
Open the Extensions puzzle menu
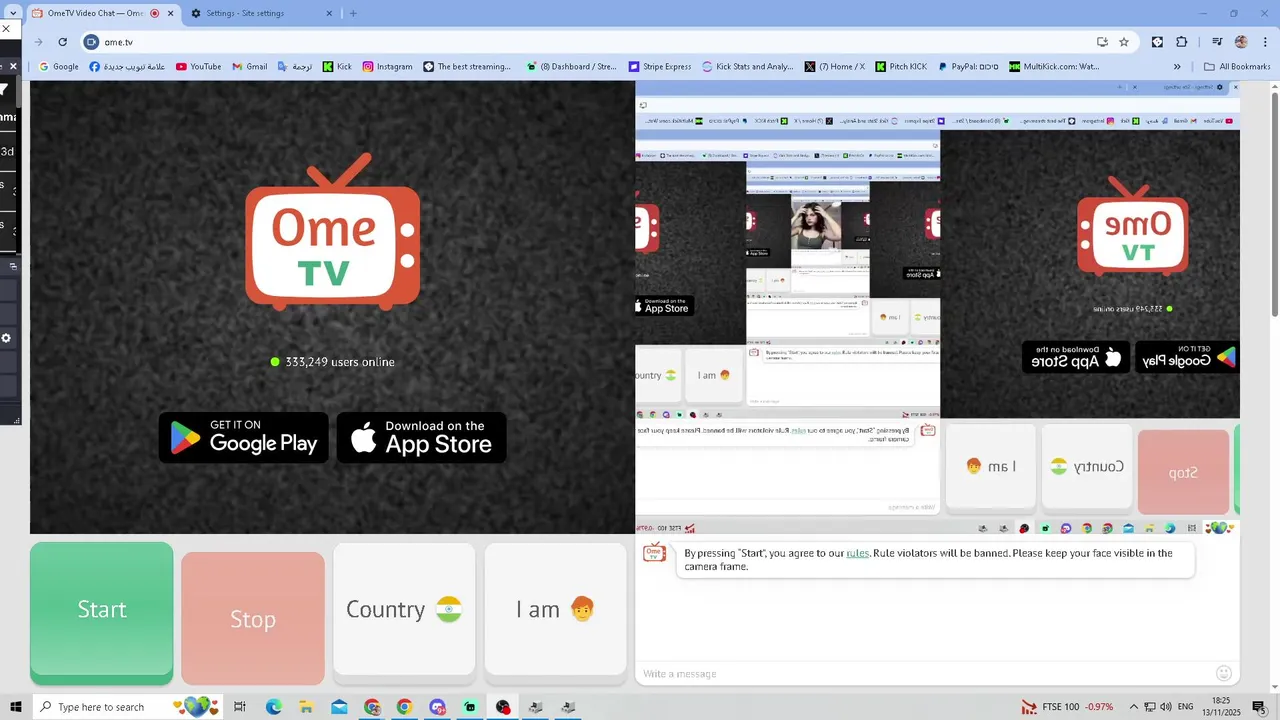[1182, 42]
